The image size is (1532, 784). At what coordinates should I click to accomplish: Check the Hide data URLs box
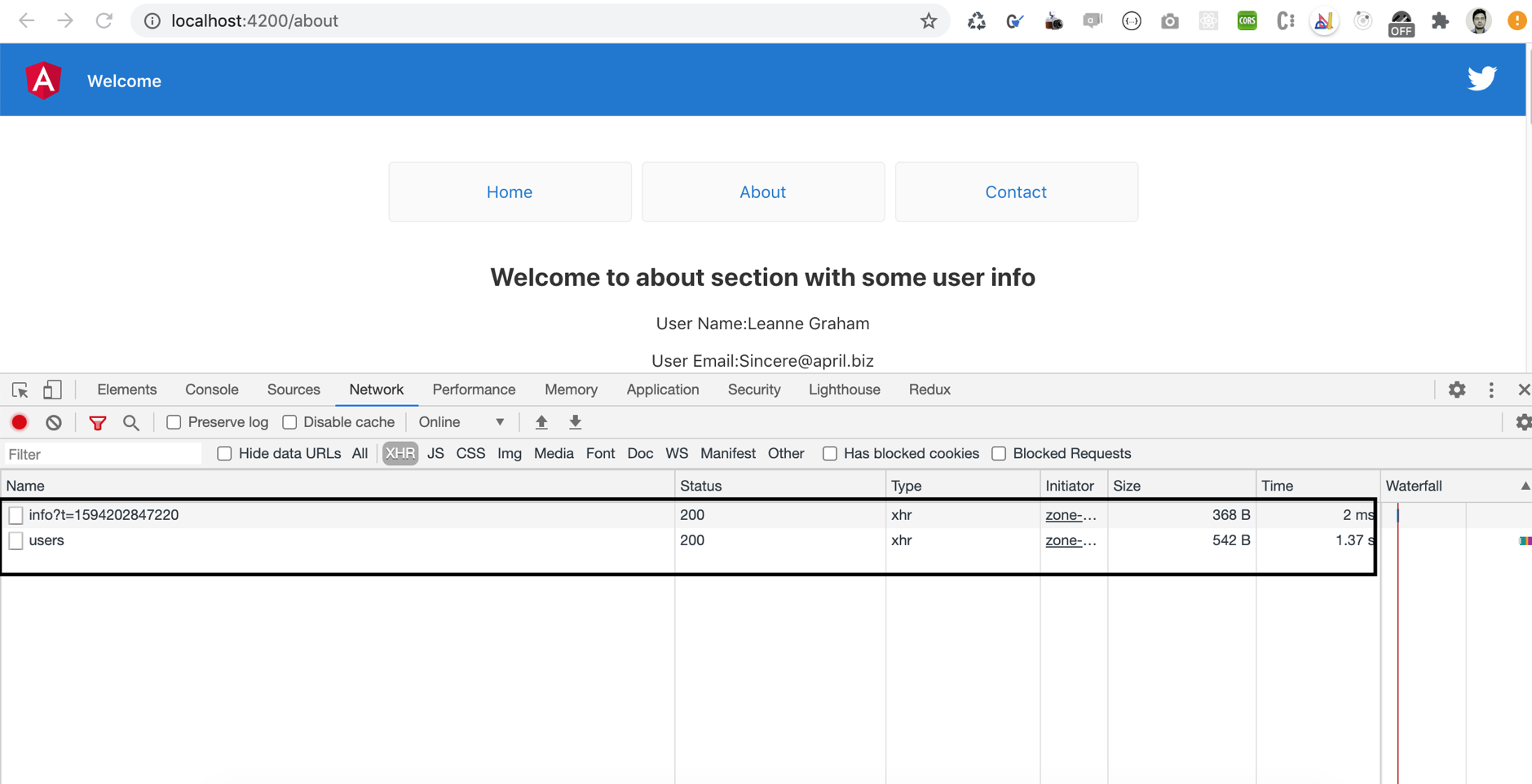[x=223, y=453]
